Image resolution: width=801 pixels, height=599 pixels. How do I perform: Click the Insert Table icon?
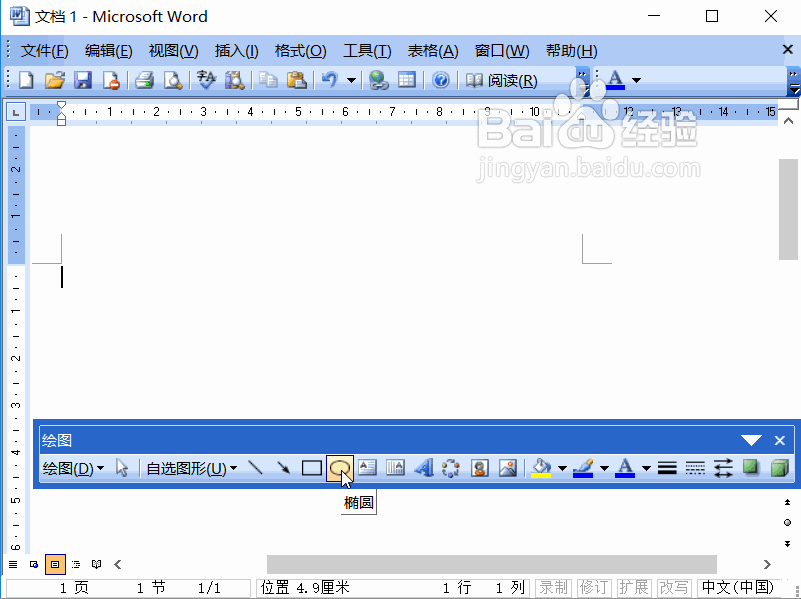coord(407,80)
